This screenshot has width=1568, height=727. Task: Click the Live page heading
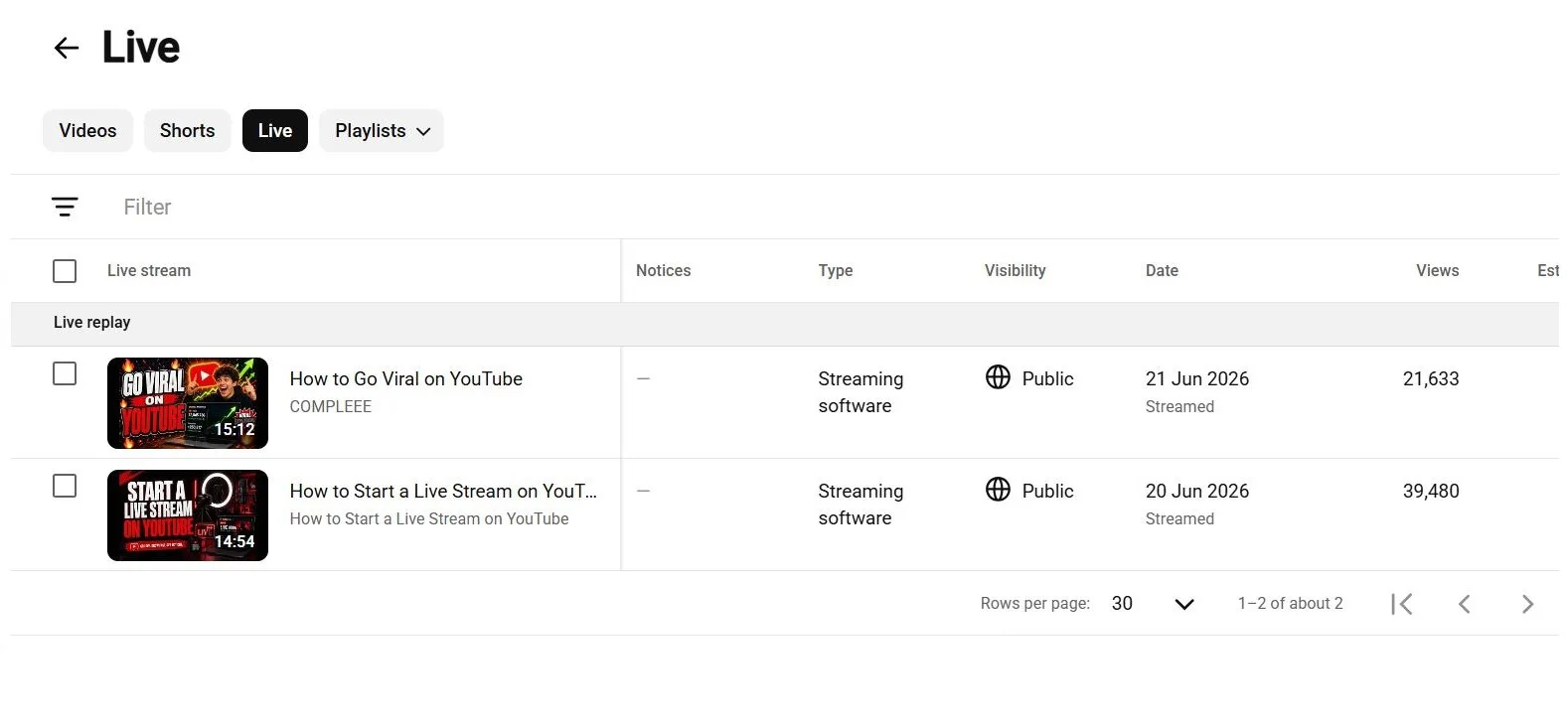(x=141, y=47)
